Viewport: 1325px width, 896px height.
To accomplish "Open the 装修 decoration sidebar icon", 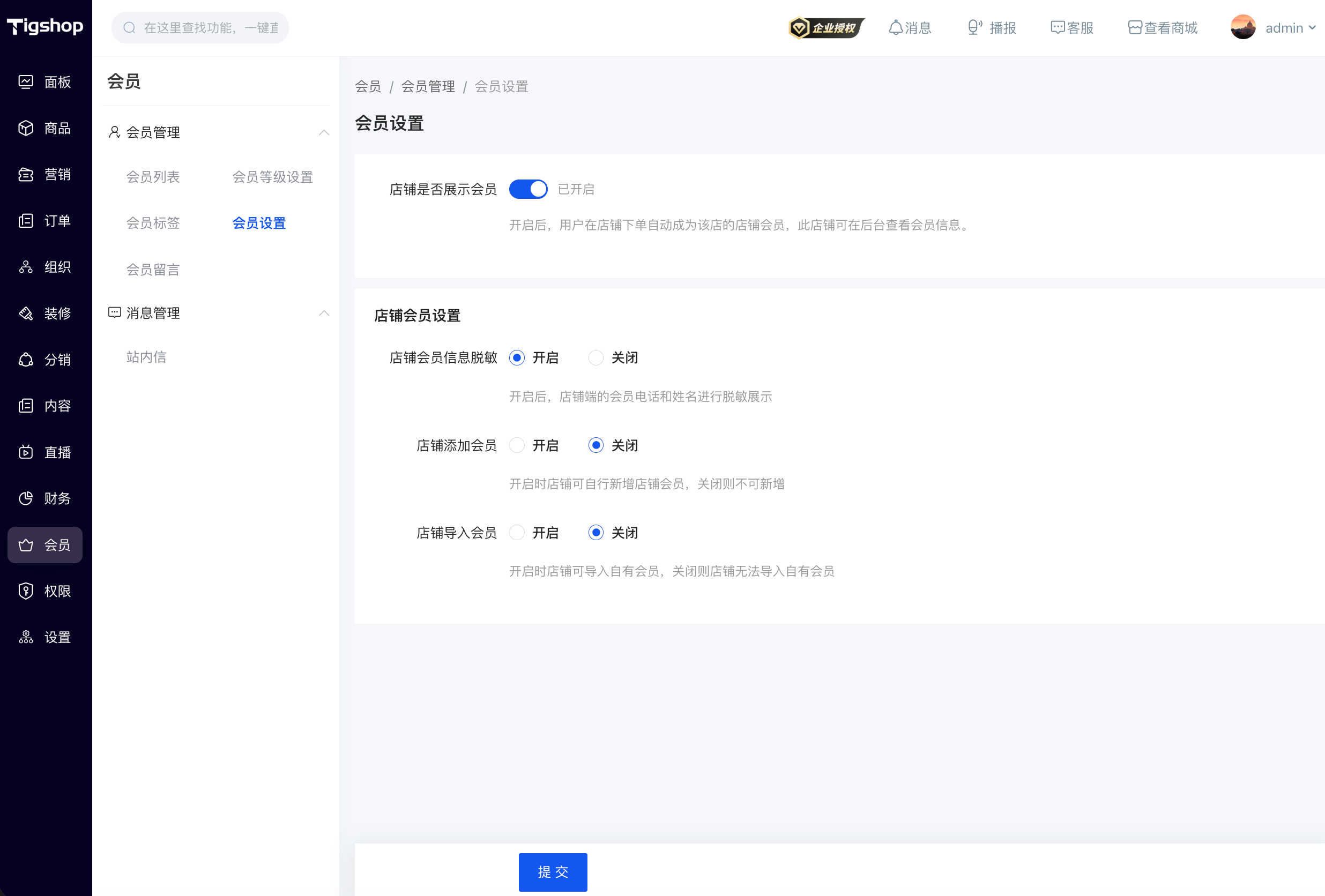I will pos(26,313).
